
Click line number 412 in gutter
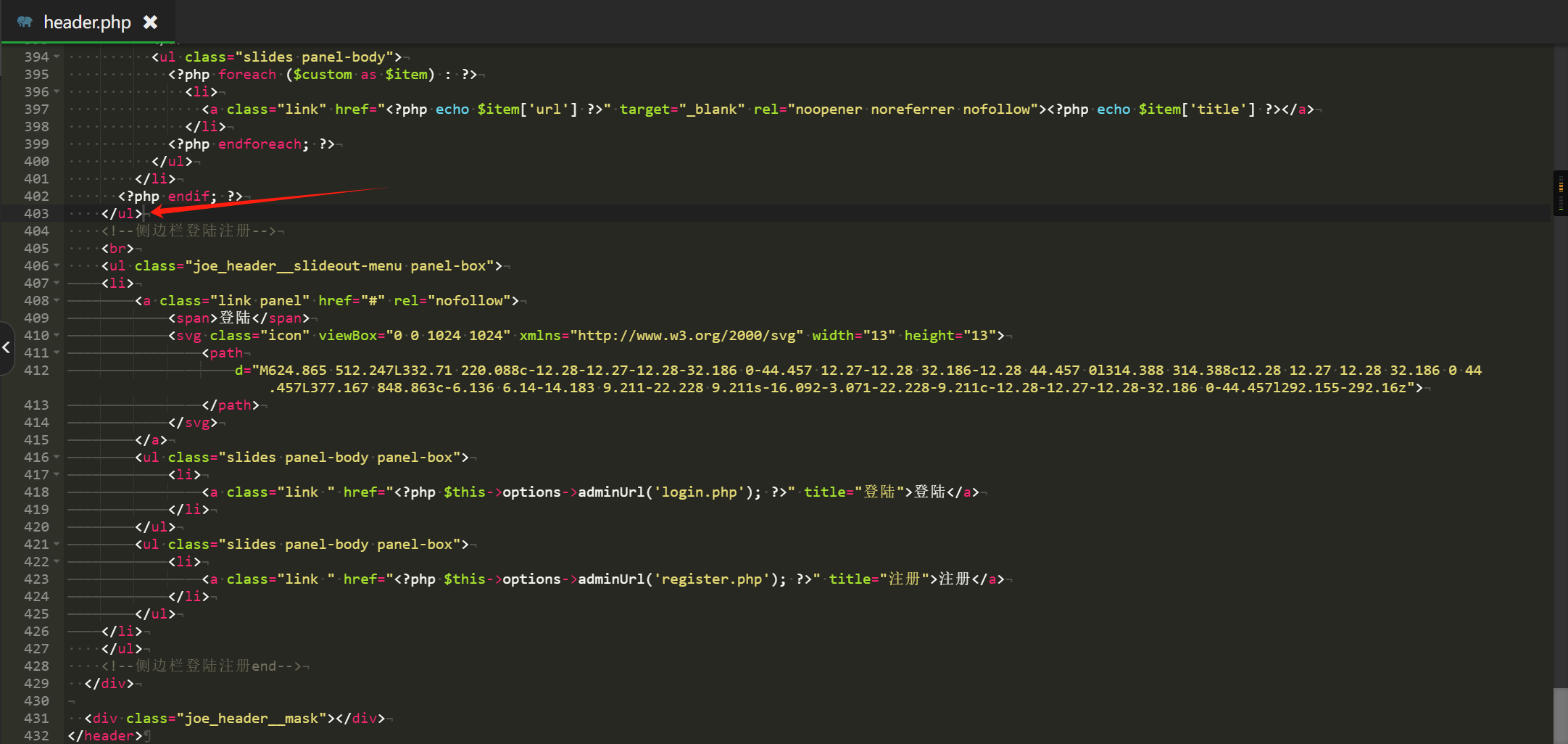tap(36, 370)
